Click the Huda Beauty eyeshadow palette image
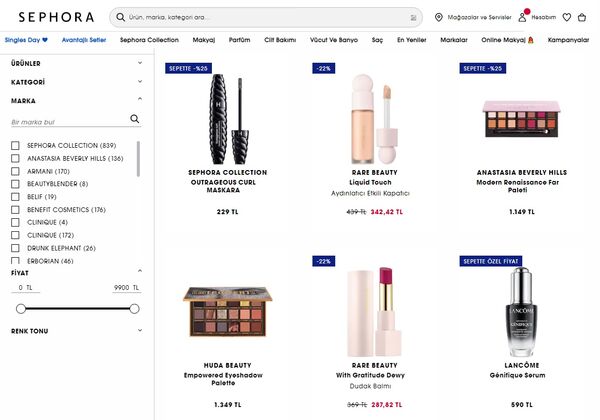This screenshot has height=420, width=600. 227,311
